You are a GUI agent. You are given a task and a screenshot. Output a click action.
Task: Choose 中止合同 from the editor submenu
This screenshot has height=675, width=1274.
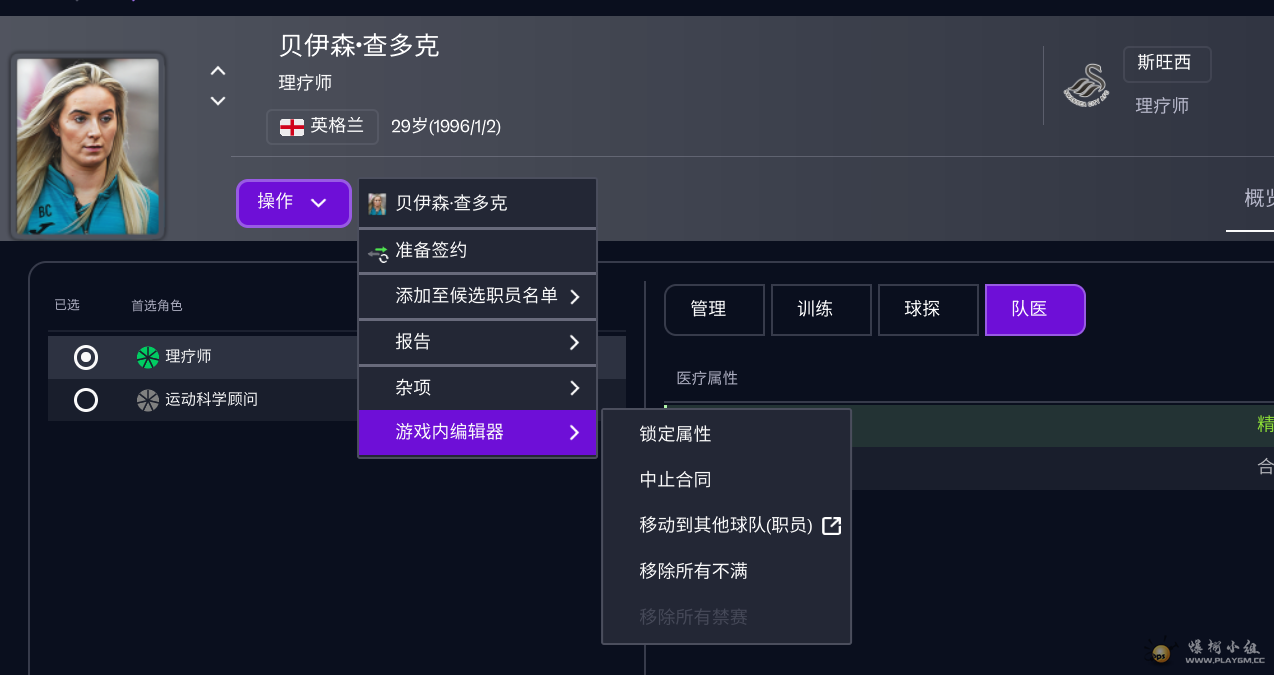point(676,480)
